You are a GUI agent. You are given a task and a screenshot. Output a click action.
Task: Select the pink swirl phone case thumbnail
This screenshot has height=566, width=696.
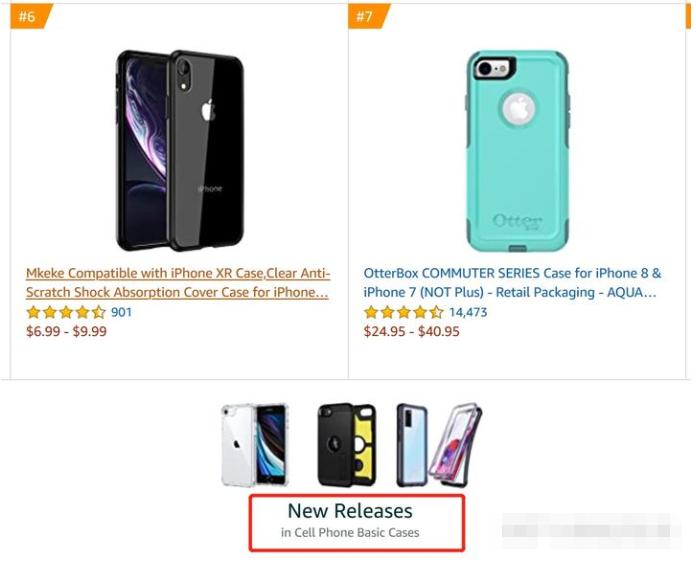click(456, 446)
